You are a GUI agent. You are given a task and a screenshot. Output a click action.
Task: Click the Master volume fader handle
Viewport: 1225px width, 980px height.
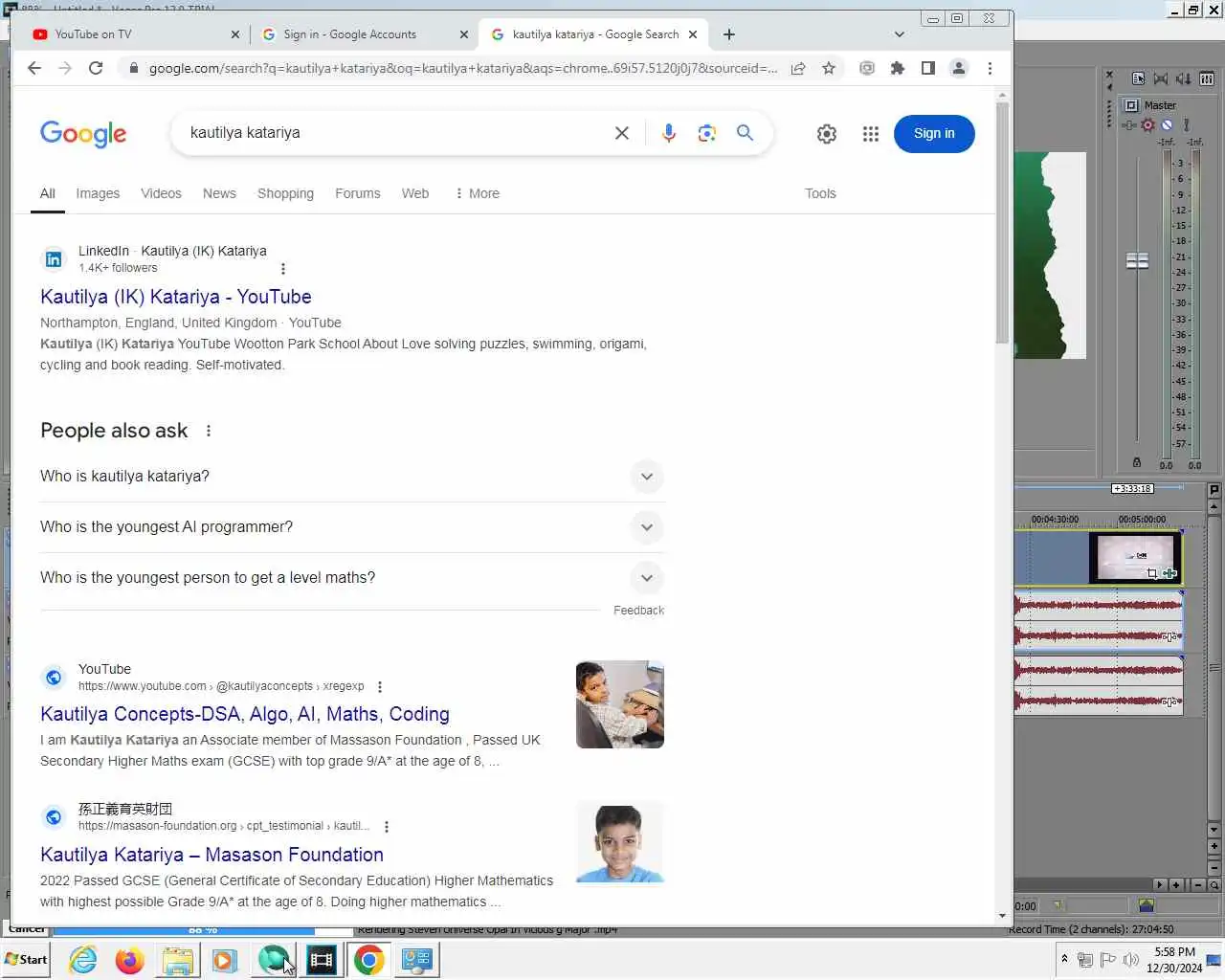(x=1137, y=260)
